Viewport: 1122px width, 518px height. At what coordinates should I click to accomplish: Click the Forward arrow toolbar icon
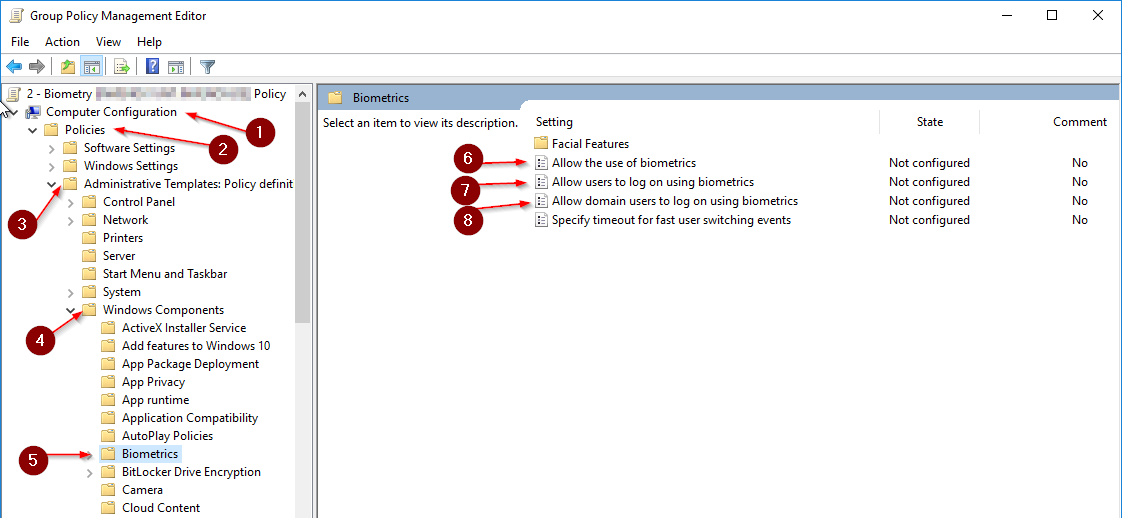pyautogui.click(x=37, y=67)
